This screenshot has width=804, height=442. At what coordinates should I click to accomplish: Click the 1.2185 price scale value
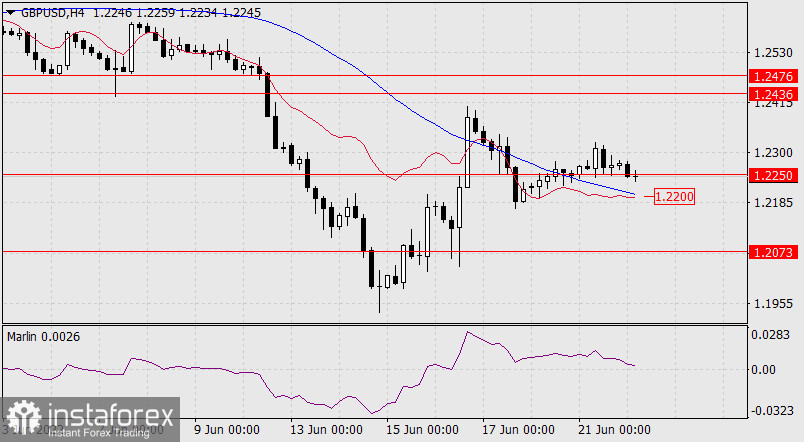click(x=773, y=203)
